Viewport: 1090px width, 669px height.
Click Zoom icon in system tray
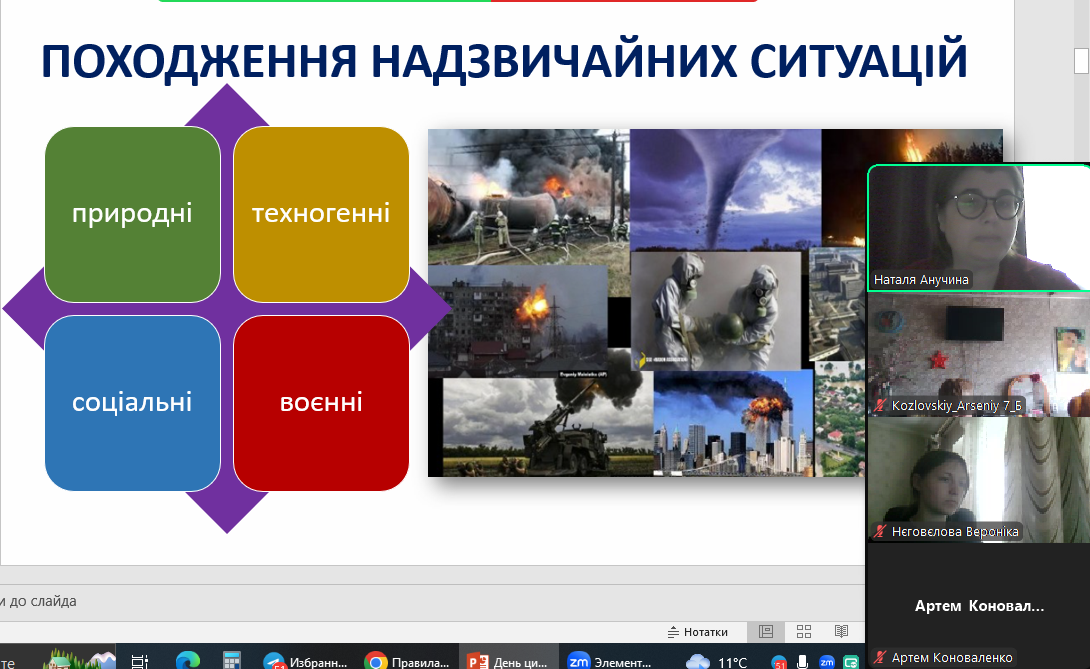click(827, 662)
